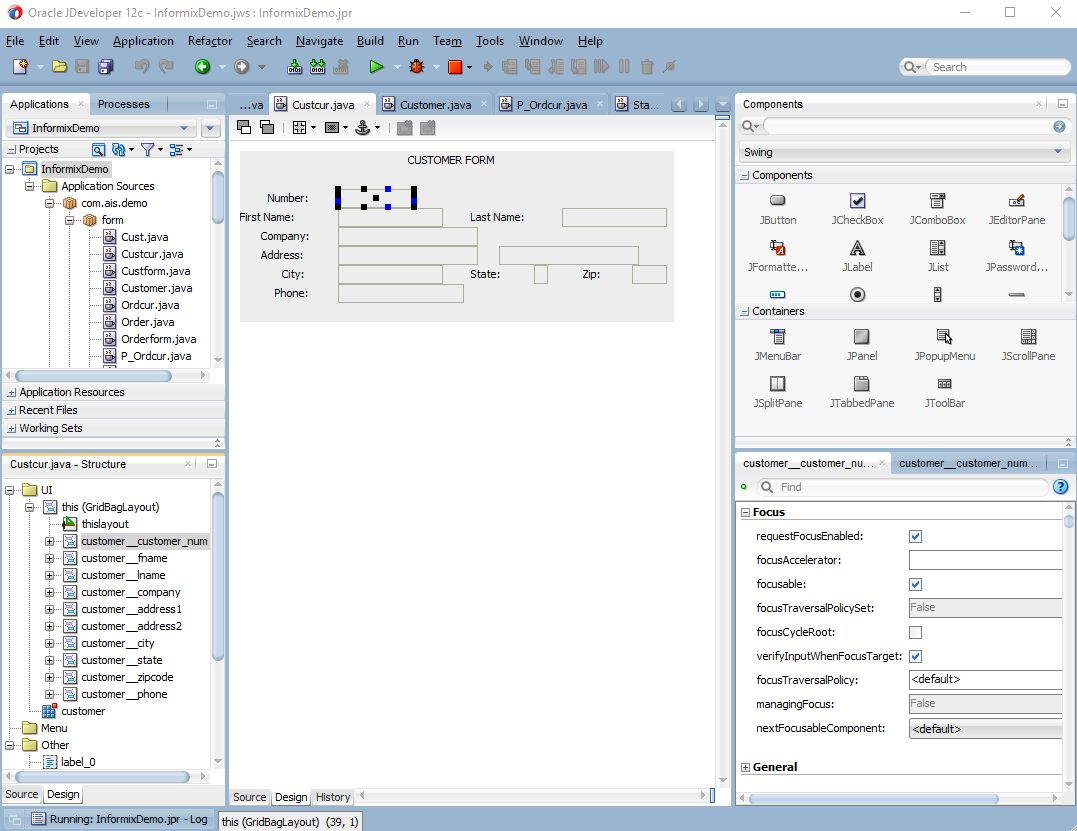The image size is (1077, 831).
Task: Click the property inspector horizontal scrollbar
Action: [874, 799]
